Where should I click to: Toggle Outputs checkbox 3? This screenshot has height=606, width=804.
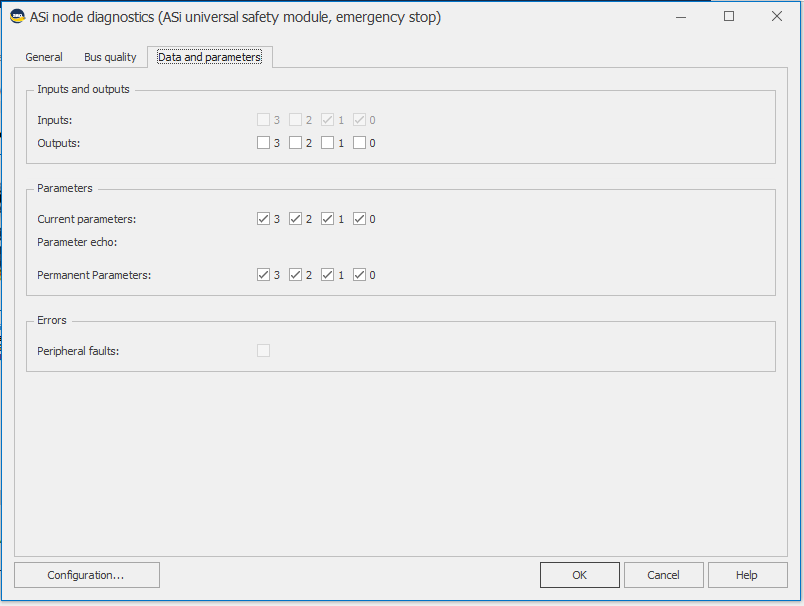coord(263,143)
